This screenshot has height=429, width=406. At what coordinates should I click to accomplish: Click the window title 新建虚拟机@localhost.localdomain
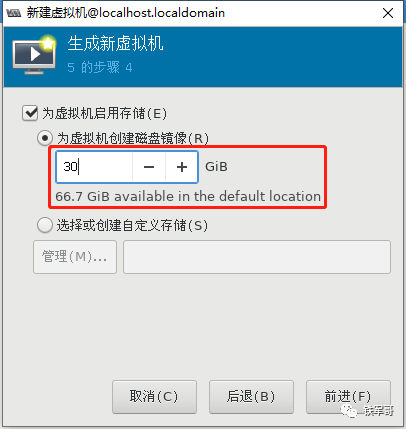coord(126,13)
